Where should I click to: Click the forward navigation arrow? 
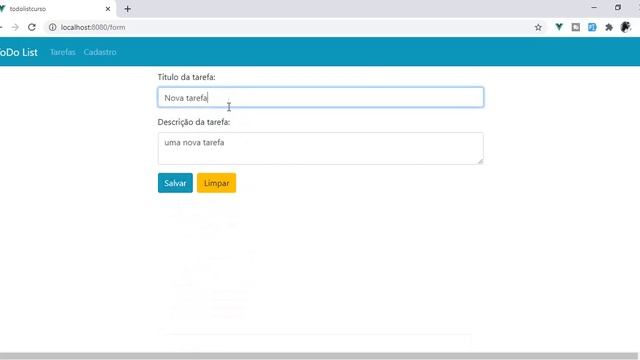pyautogui.click(x=15, y=27)
